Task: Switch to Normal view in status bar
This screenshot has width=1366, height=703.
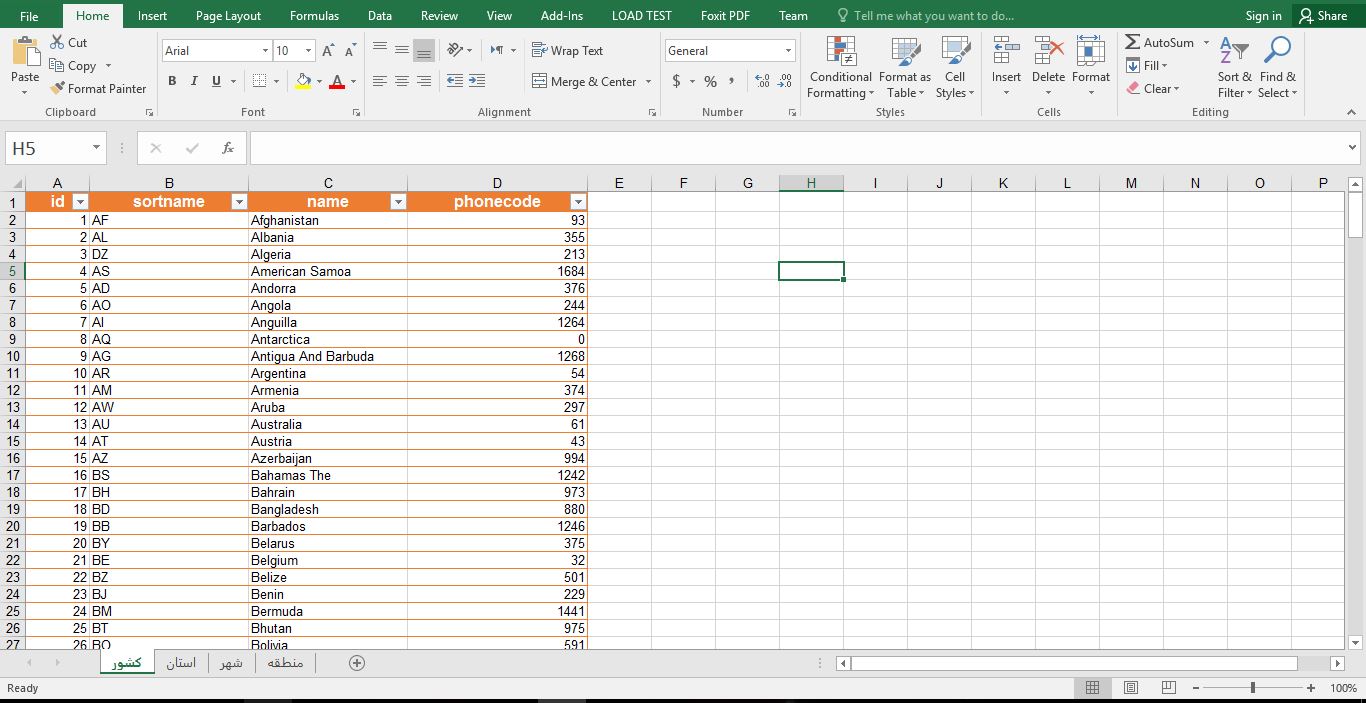Action: 1093,688
